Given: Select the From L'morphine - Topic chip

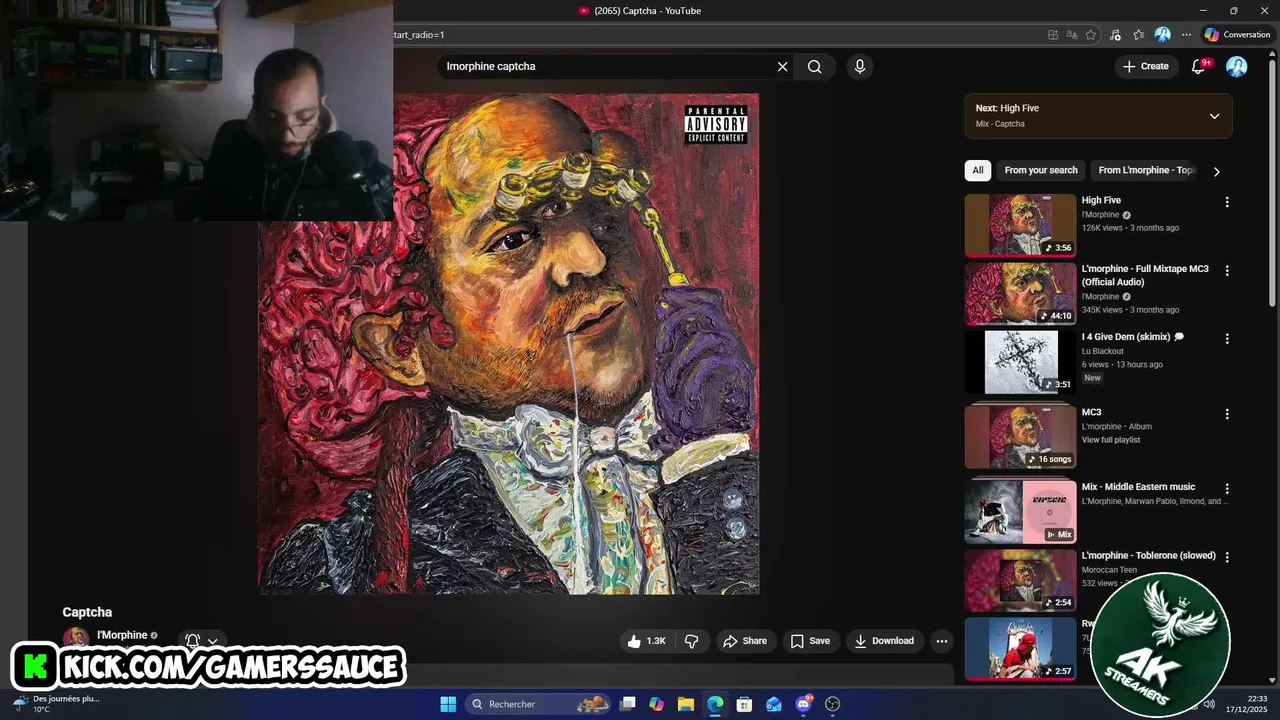Looking at the screenshot, I should click(x=1146, y=170).
